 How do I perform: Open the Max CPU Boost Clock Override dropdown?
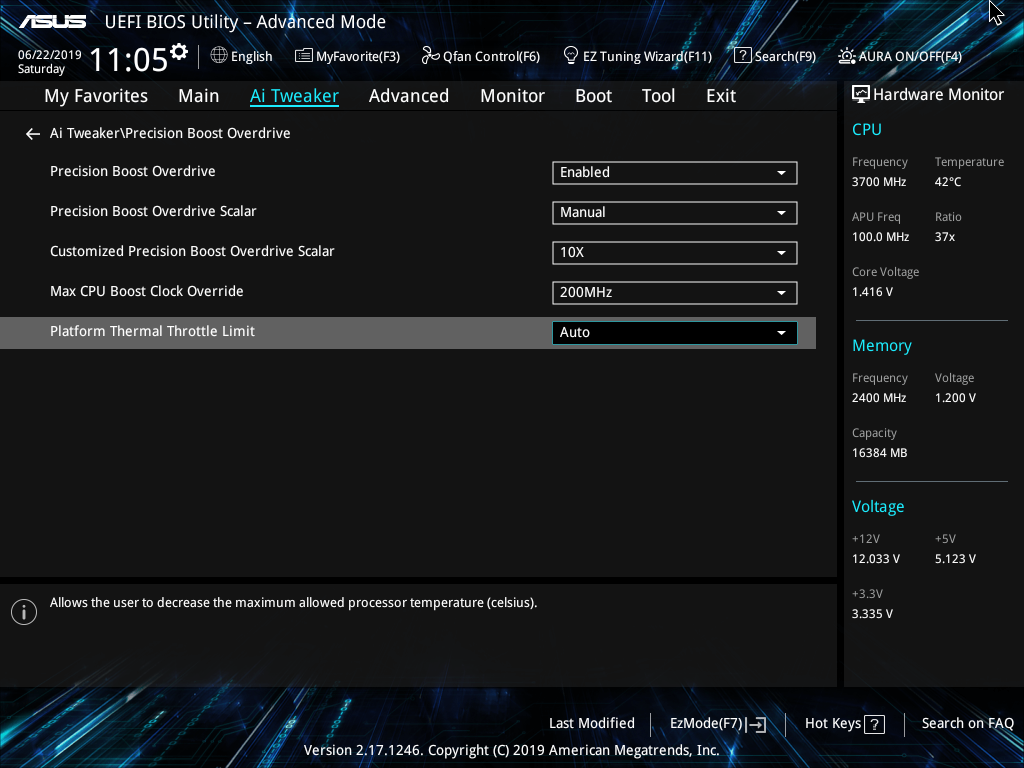[675, 293]
